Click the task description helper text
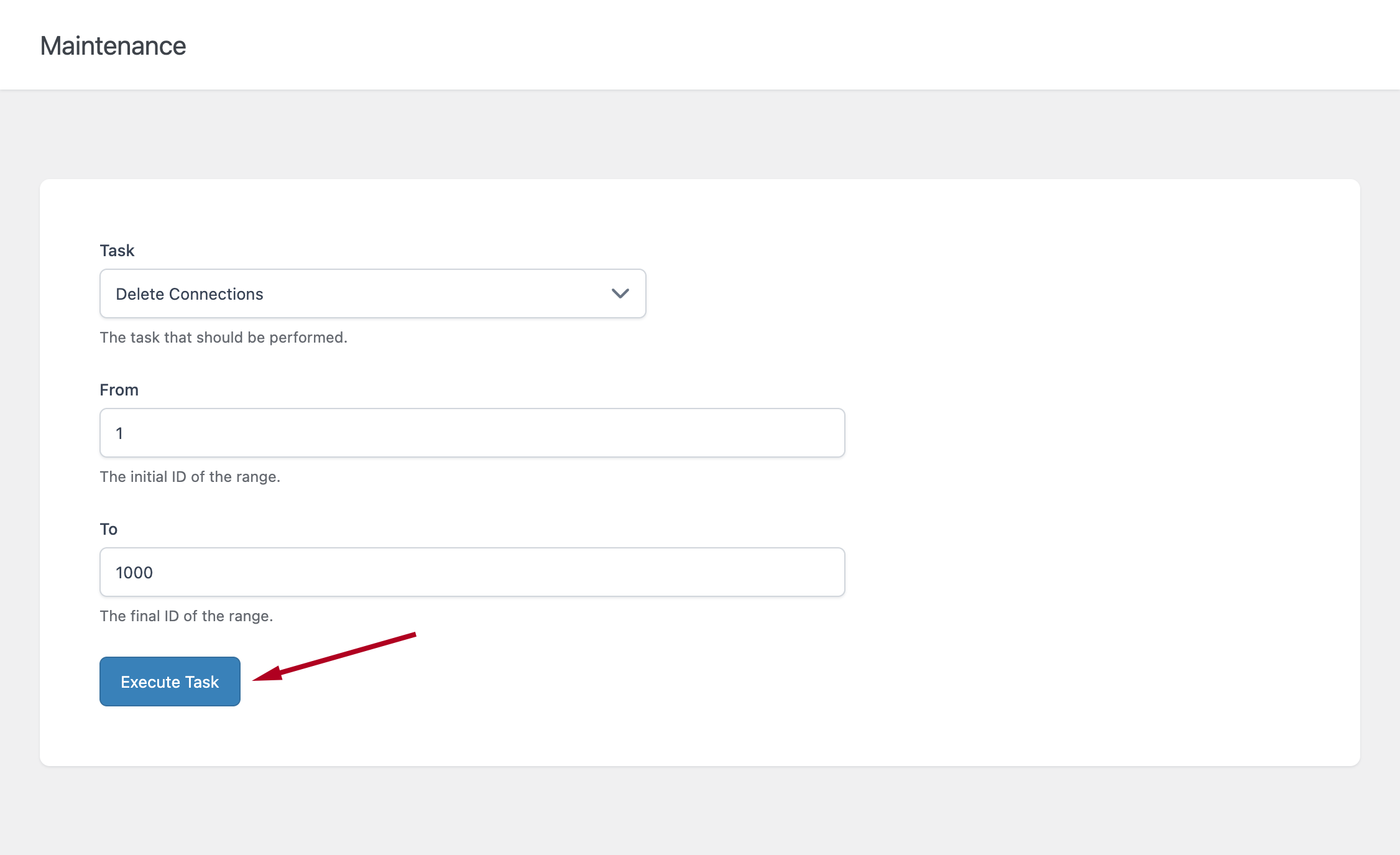1400x855 pixels. [224, 338]
